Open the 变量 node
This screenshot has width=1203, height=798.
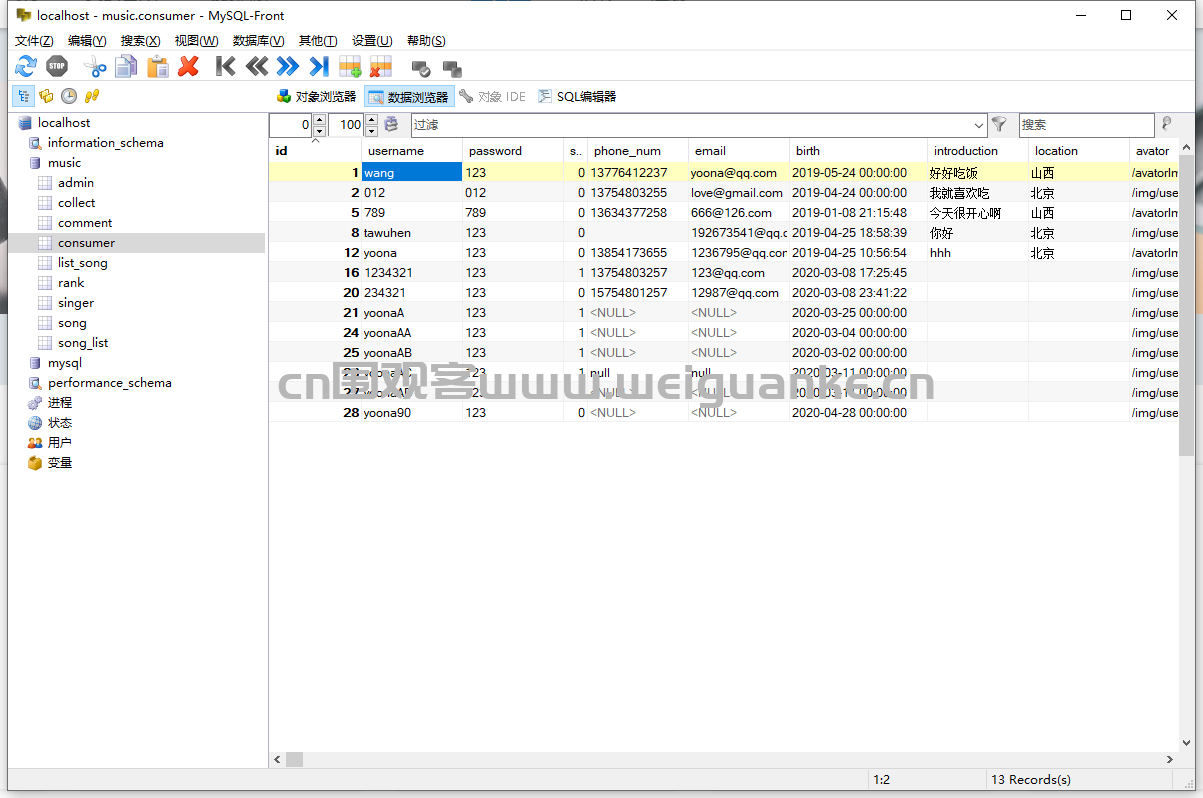(60, 462)
